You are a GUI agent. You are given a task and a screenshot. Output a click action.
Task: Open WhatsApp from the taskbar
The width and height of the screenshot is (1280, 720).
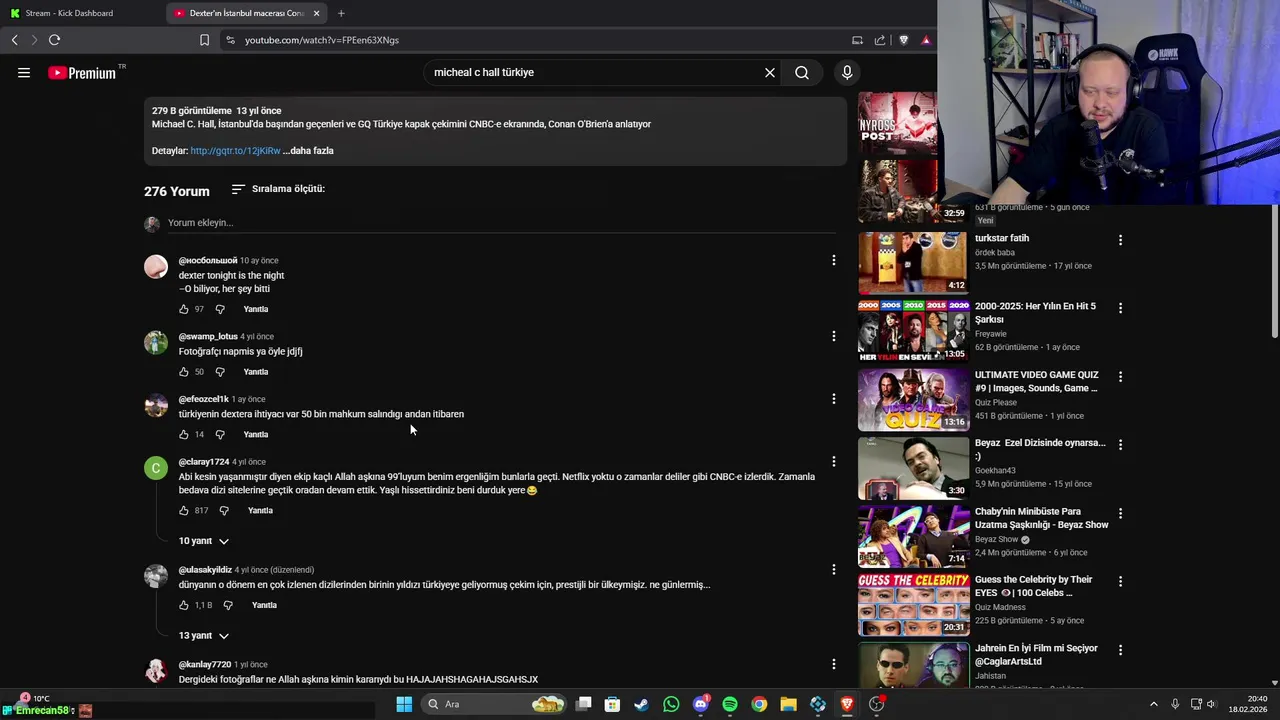pyautogui.click(x=671, y=704)
